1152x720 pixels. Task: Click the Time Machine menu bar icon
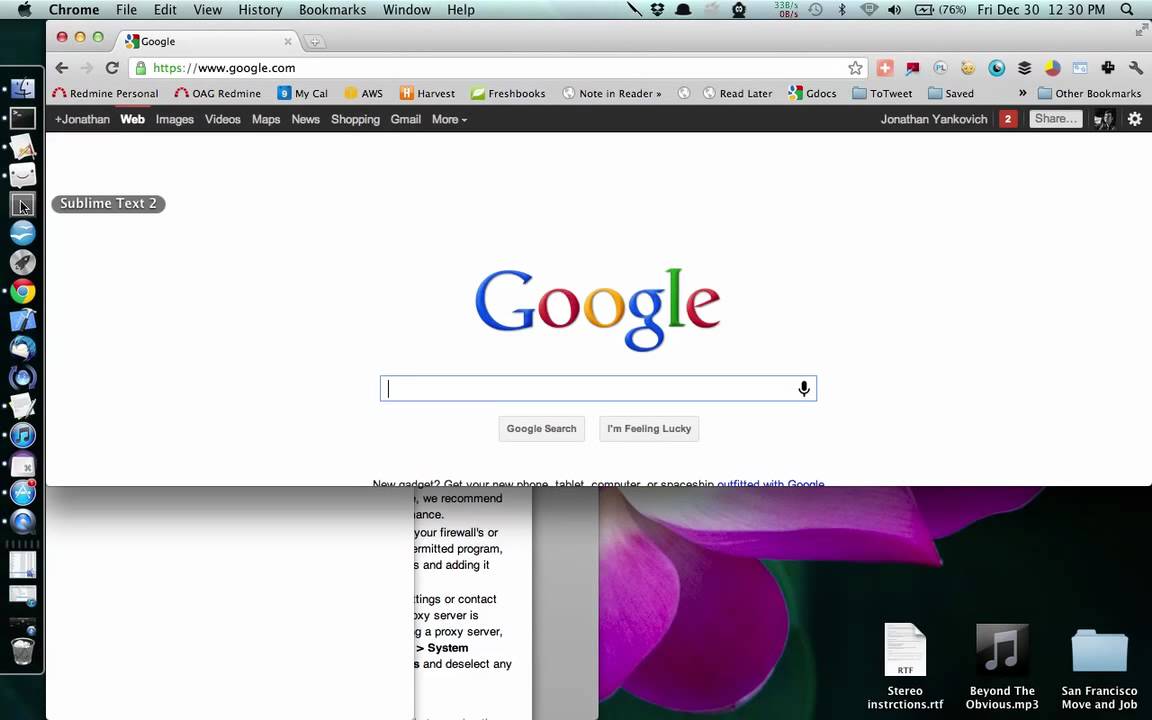coord(816,10)
